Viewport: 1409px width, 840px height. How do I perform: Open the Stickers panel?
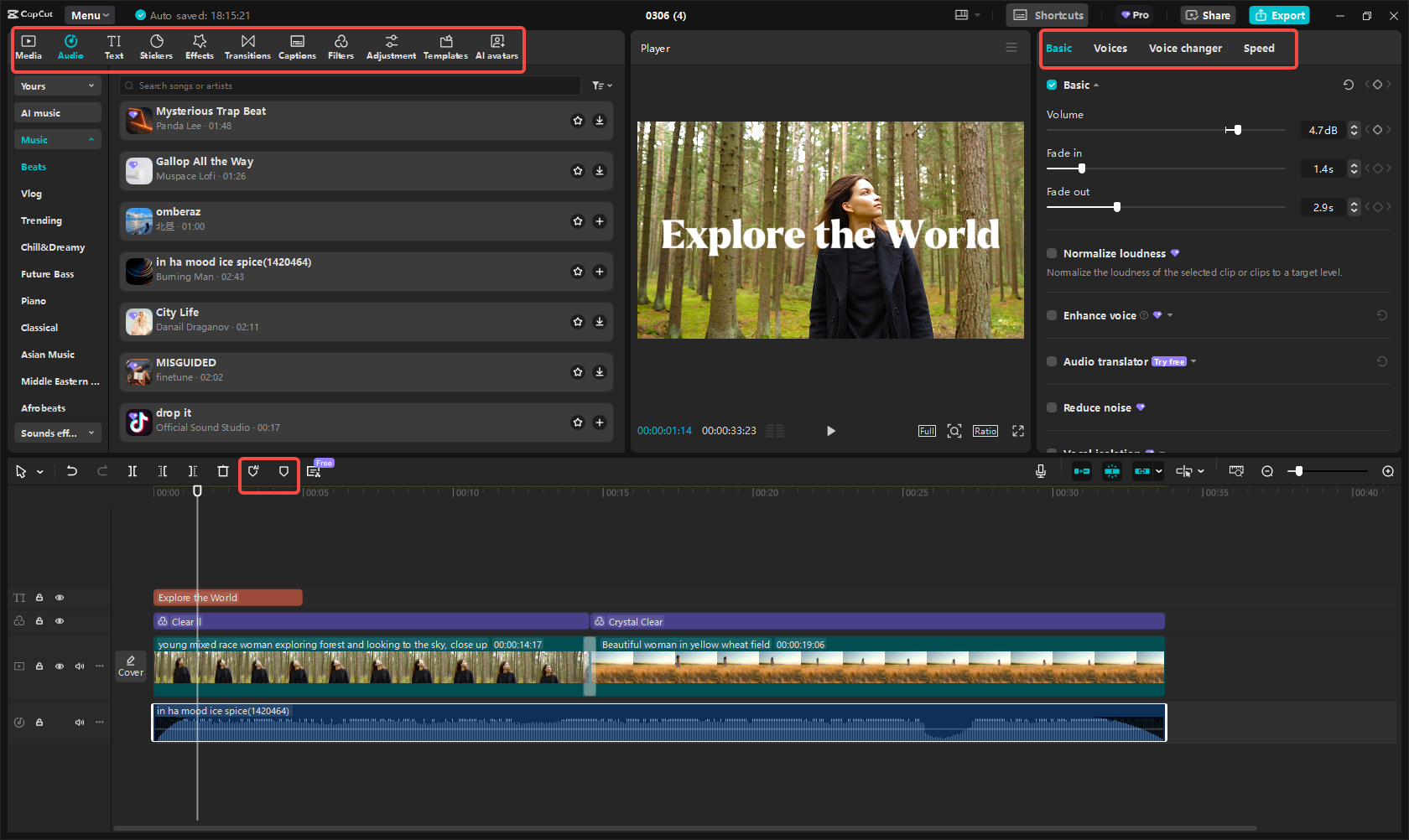[x=156, y=47]
